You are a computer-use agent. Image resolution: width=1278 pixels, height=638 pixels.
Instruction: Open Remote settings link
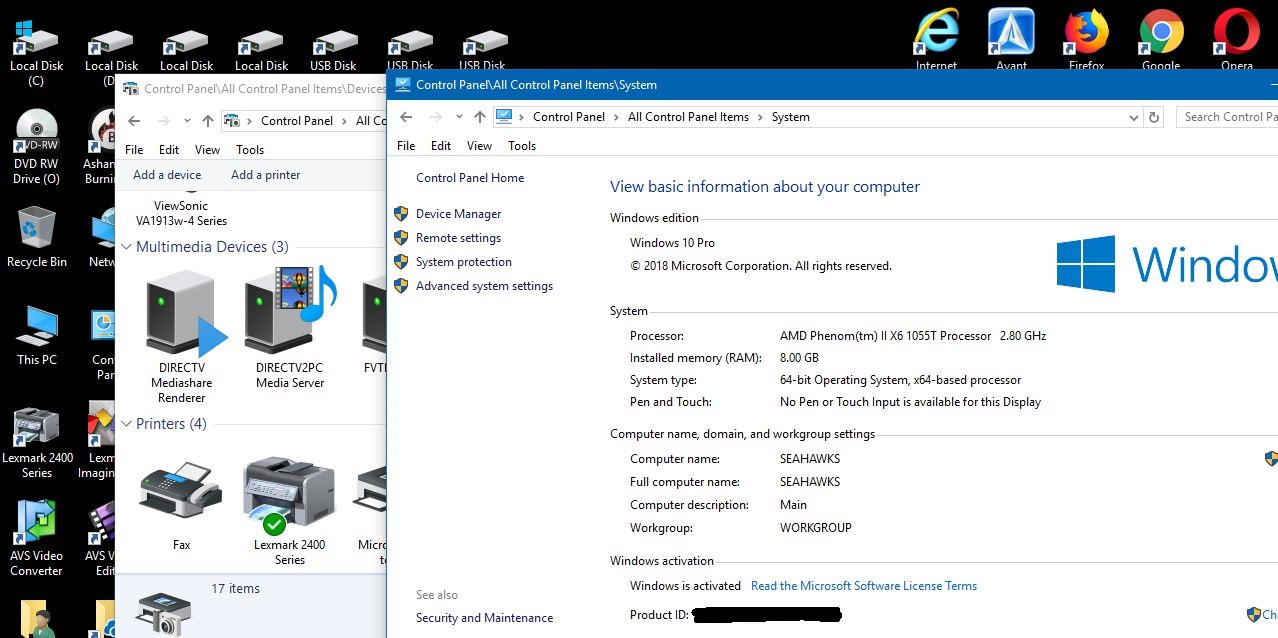pyautogui.click(x=458, y=238)
